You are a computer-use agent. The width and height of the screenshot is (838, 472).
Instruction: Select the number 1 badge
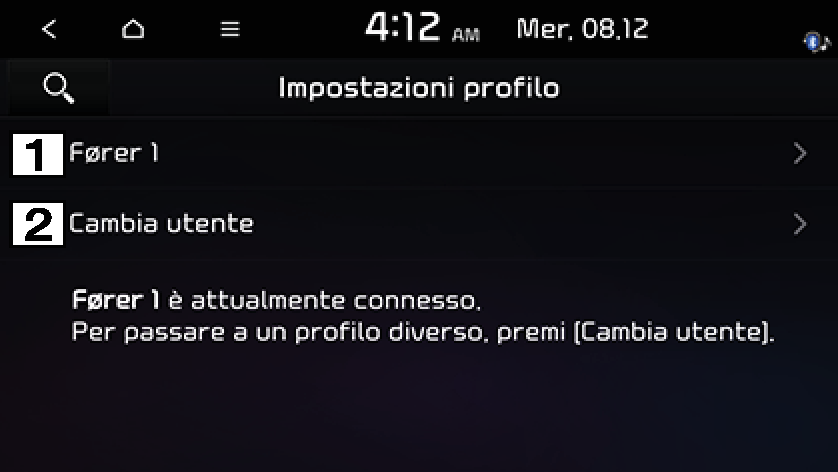click(x=38, y=154)
